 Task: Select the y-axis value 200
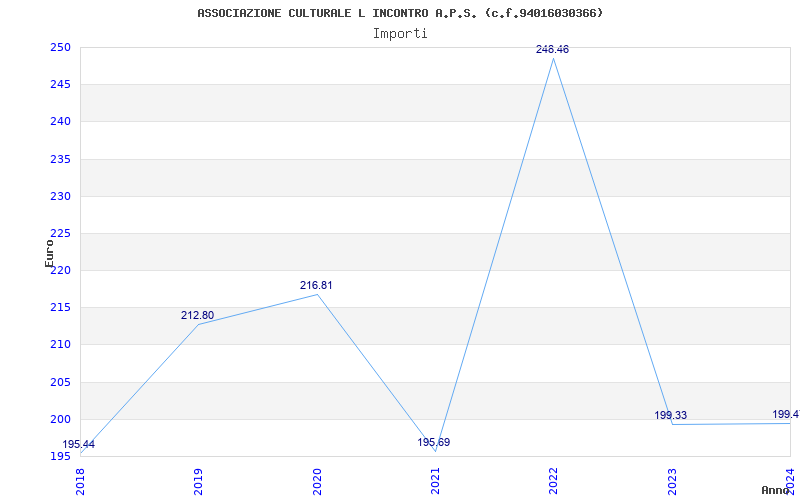60,419
